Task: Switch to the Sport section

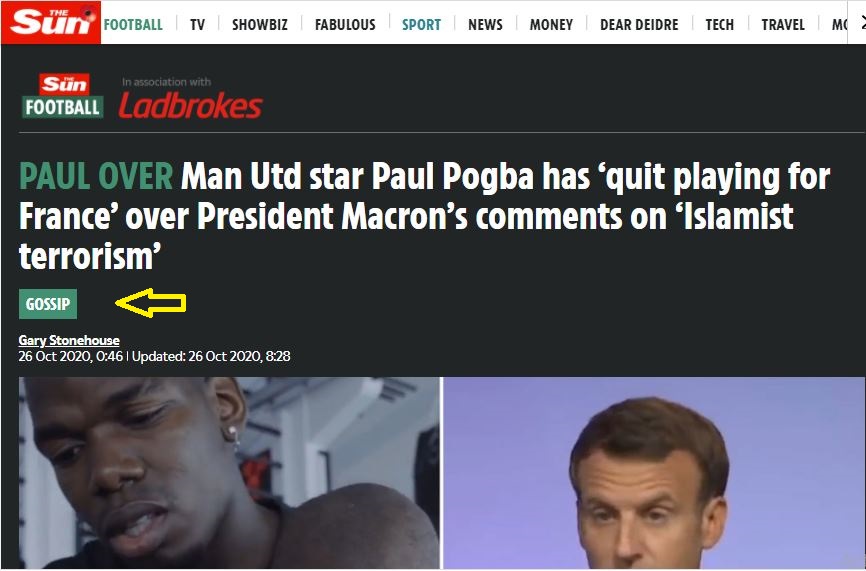Action: point(421,25)
